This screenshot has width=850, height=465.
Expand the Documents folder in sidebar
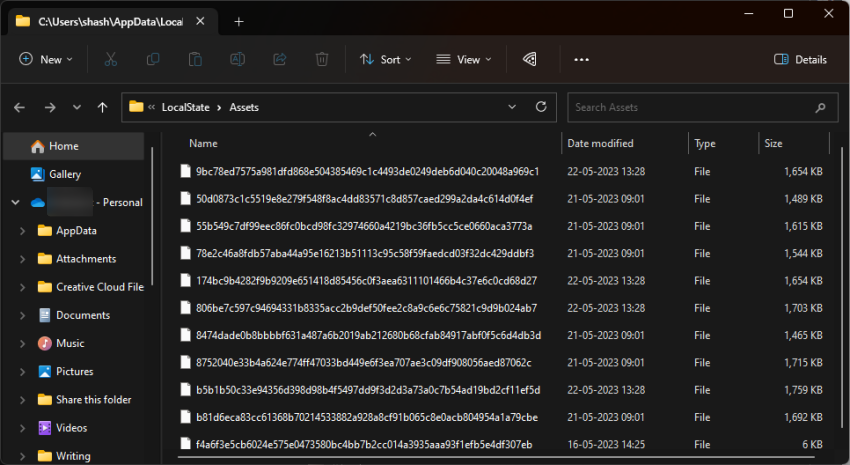point(22,315)
